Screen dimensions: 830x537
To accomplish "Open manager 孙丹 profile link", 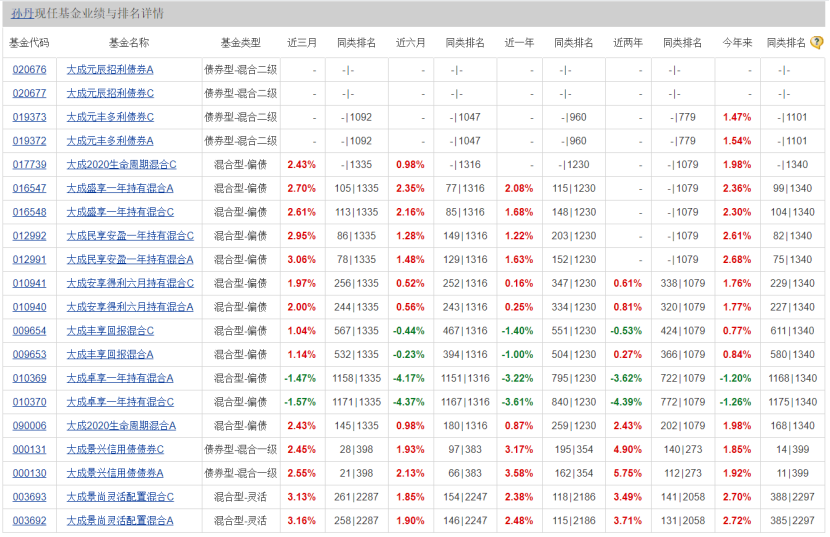I will (23, 14).
